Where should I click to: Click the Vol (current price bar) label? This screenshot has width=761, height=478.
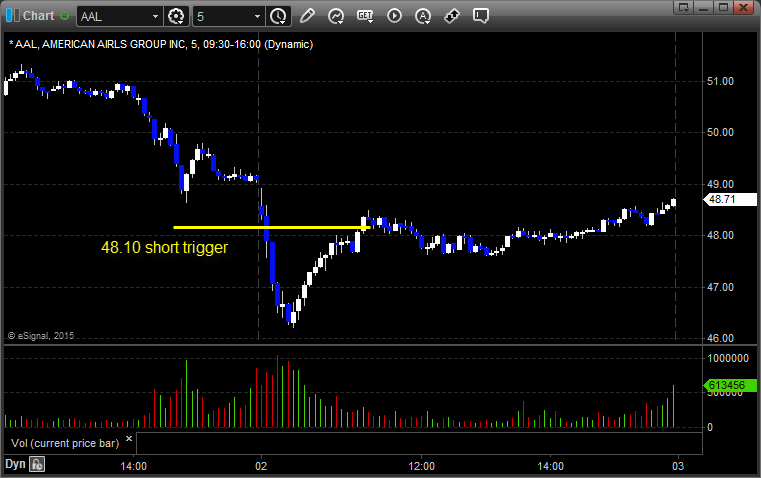tap(65, 443)
